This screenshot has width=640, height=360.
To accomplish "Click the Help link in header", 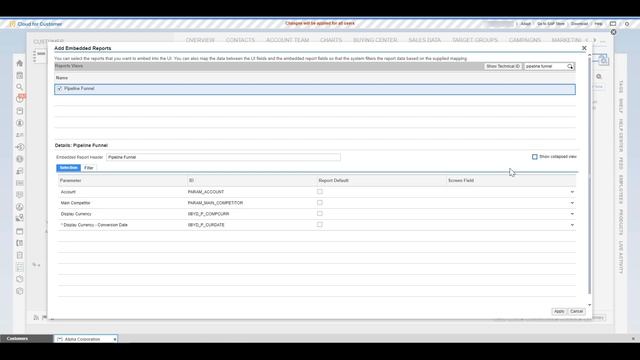I will [x=598, y=24].
